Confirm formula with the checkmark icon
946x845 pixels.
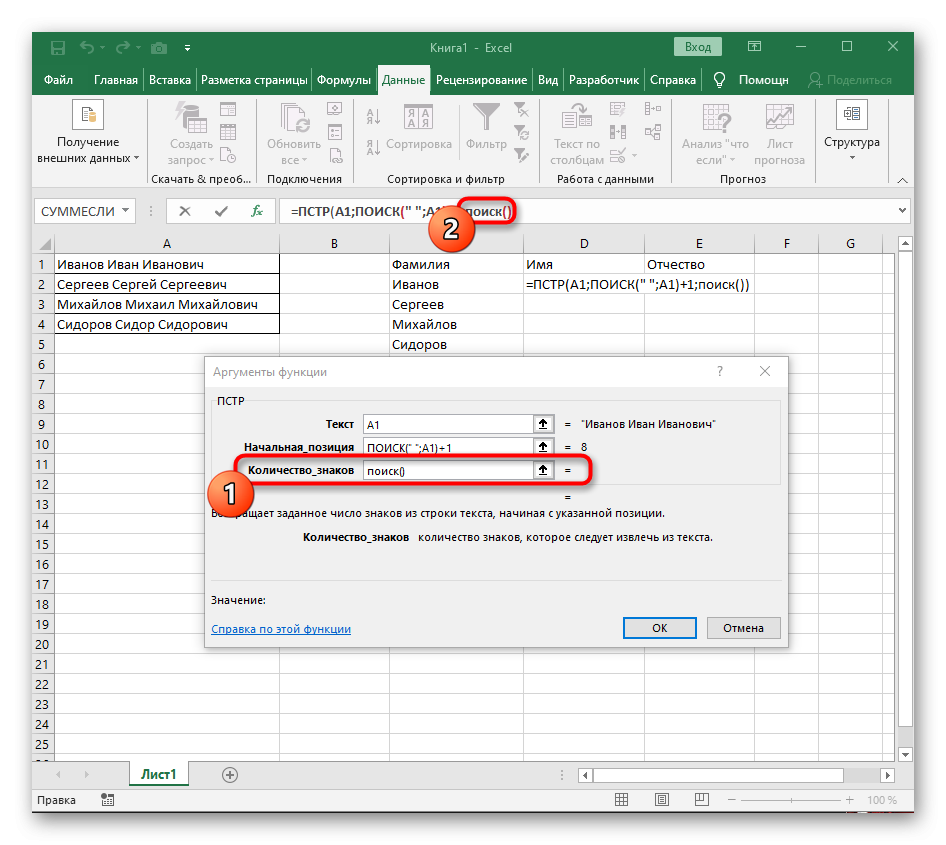[x=221, y=211]
